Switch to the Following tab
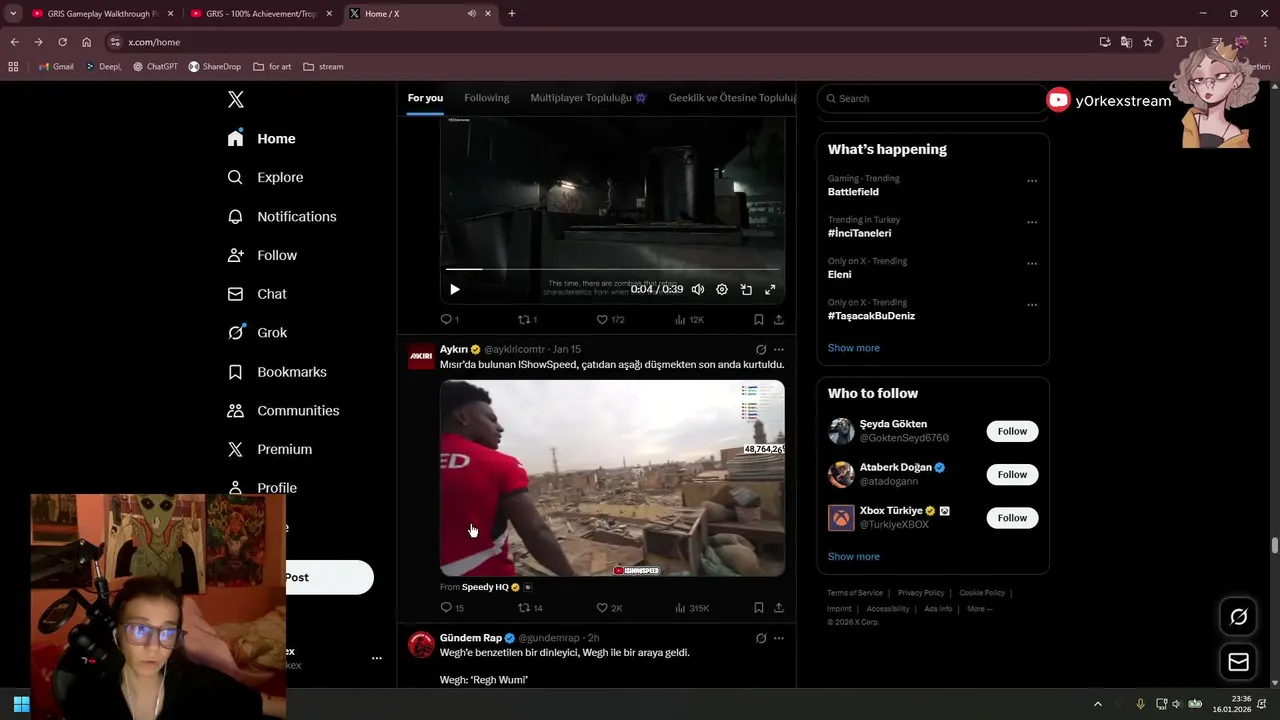Screen dimensions: 1280x720 (487, 98)
